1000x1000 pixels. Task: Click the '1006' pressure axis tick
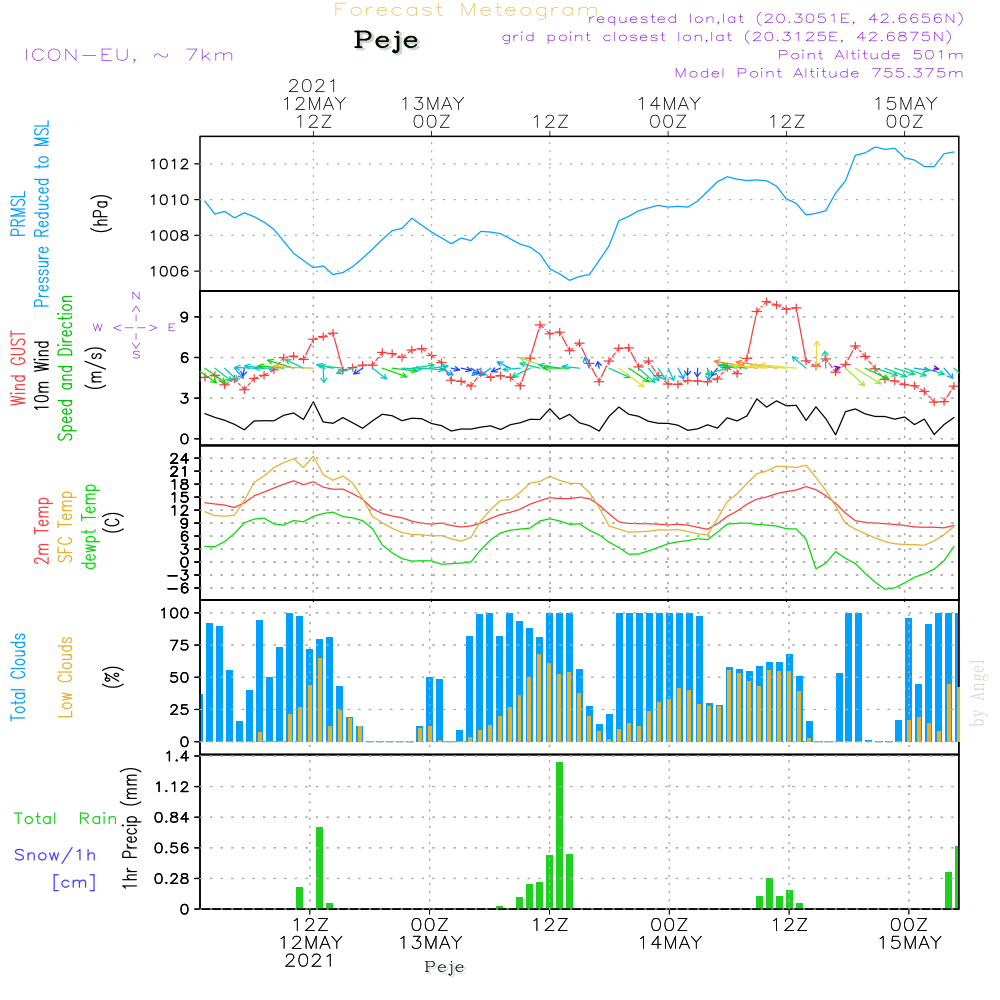pos(170,272)
